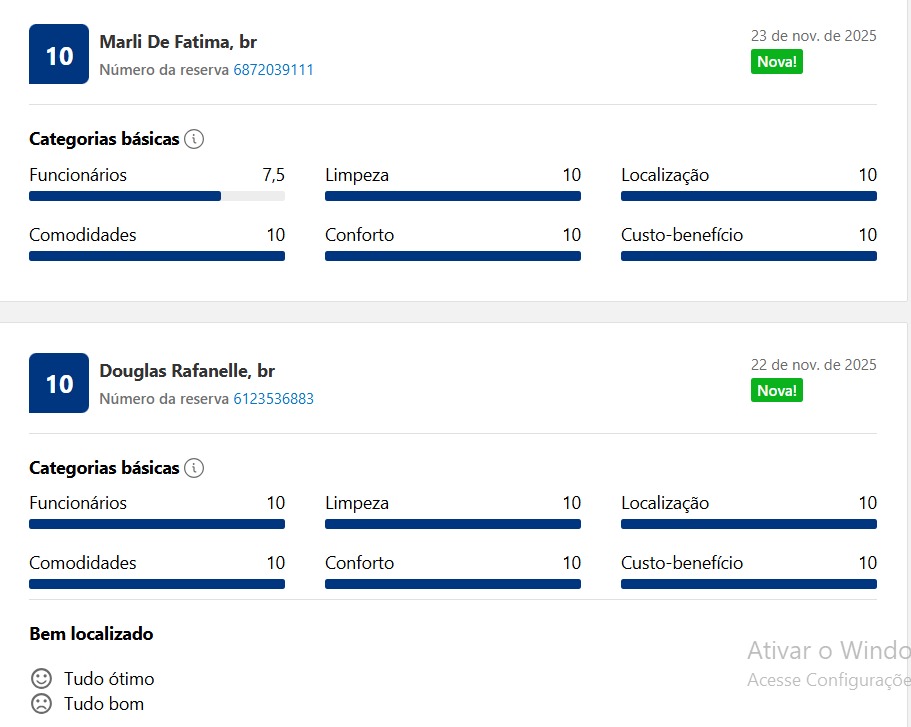Click the 23 de nov. de 2025 date

813,36
